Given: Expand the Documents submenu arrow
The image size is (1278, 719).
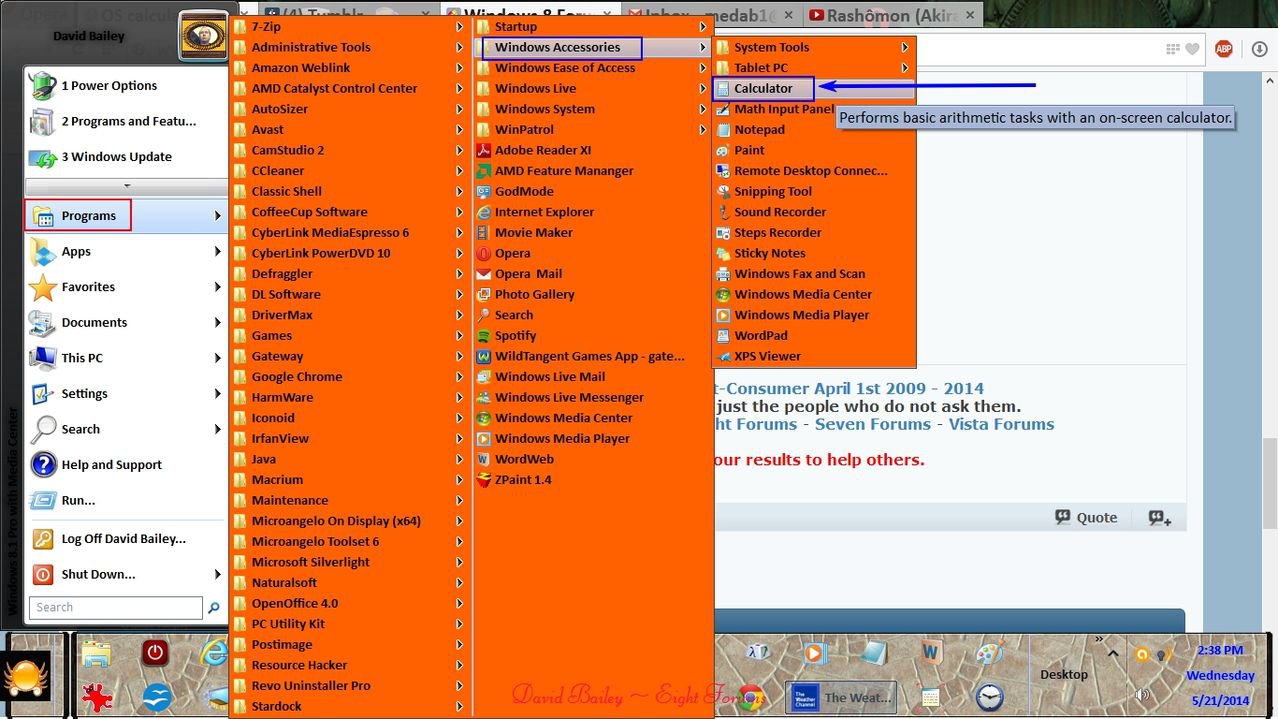Looking at the screenshot, I should [217, 323].
